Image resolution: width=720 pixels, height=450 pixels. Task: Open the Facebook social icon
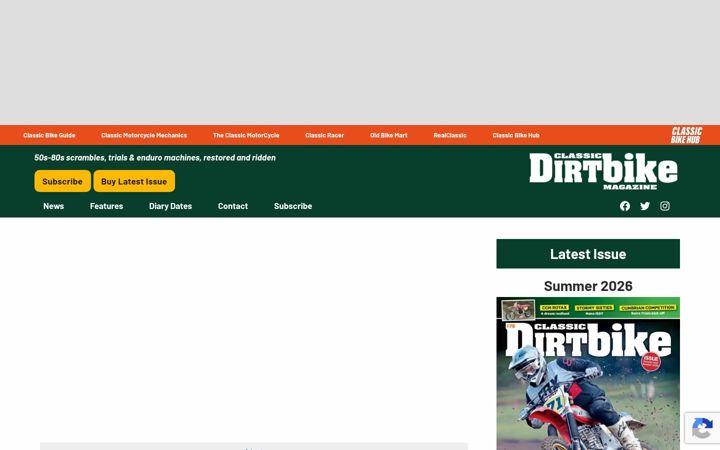pos(624,206)
